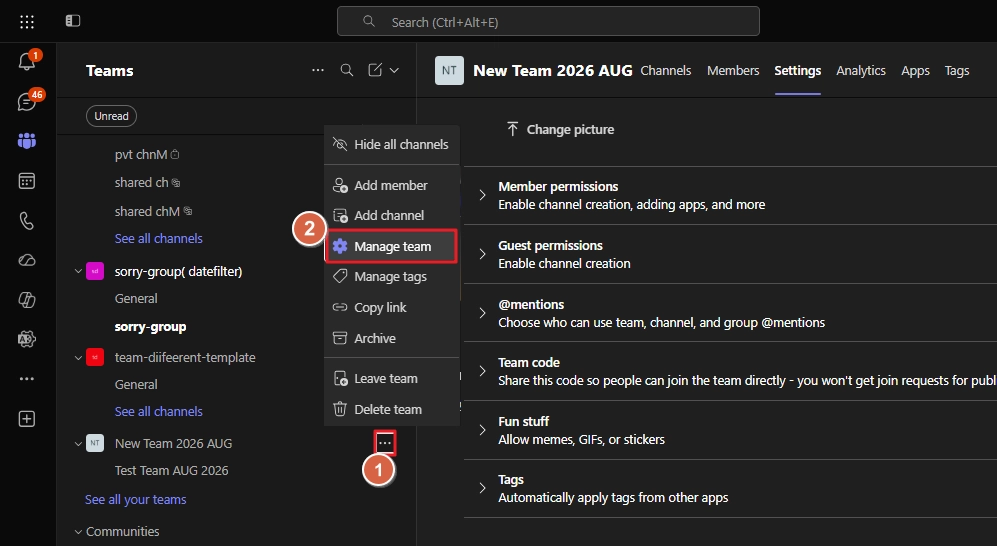Open Activity bell notifications
Screen dimensions: 997x546
point(27,61)
